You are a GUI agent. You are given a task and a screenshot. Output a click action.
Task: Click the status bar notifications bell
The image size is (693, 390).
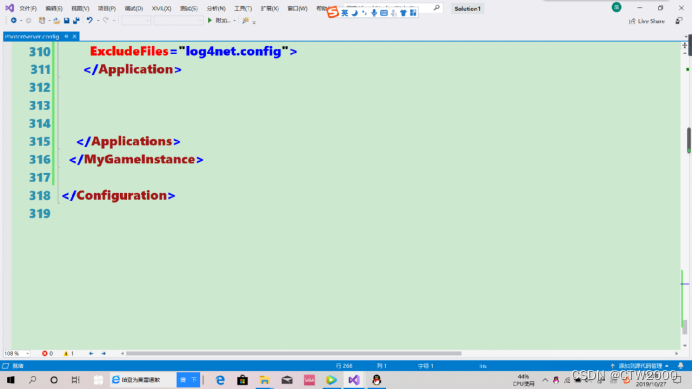pyautogui.click(x=681, y=366)
